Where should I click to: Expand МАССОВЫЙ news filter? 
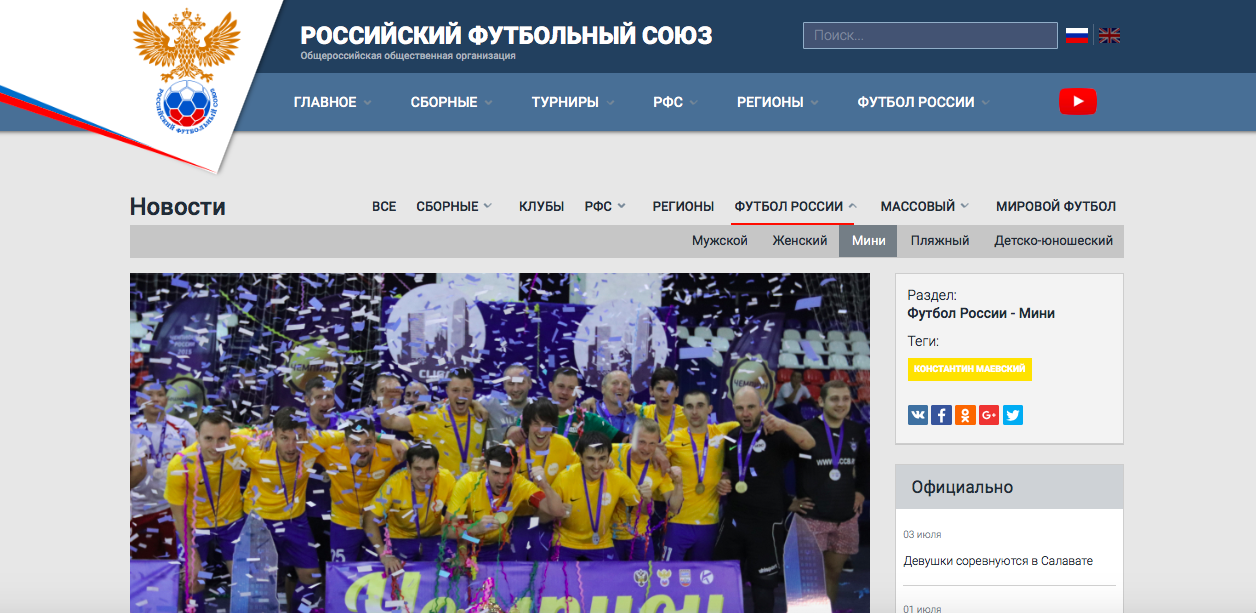pos(924,206)
